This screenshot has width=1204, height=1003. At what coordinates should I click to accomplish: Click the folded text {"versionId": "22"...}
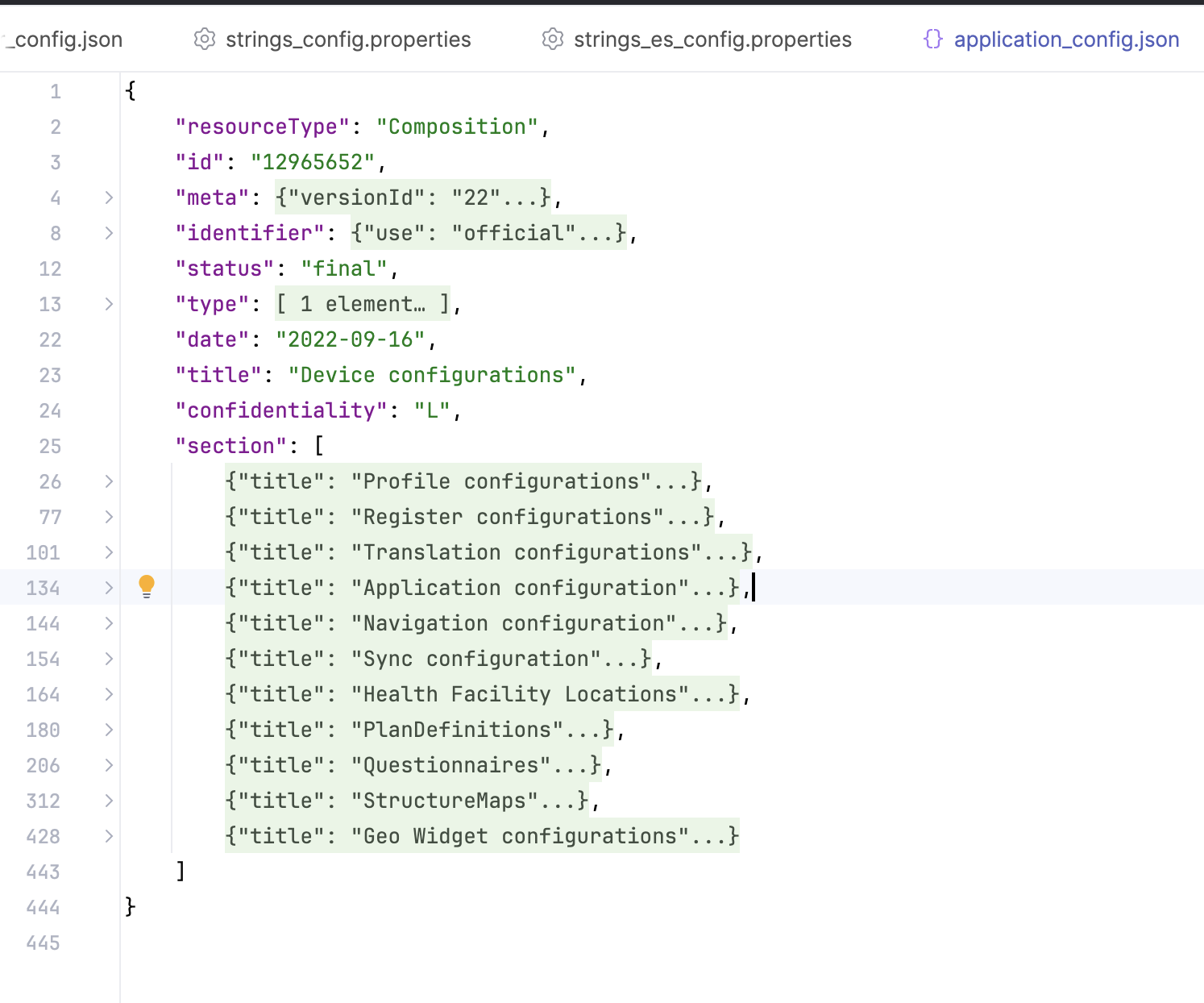(x=413, y=198)
